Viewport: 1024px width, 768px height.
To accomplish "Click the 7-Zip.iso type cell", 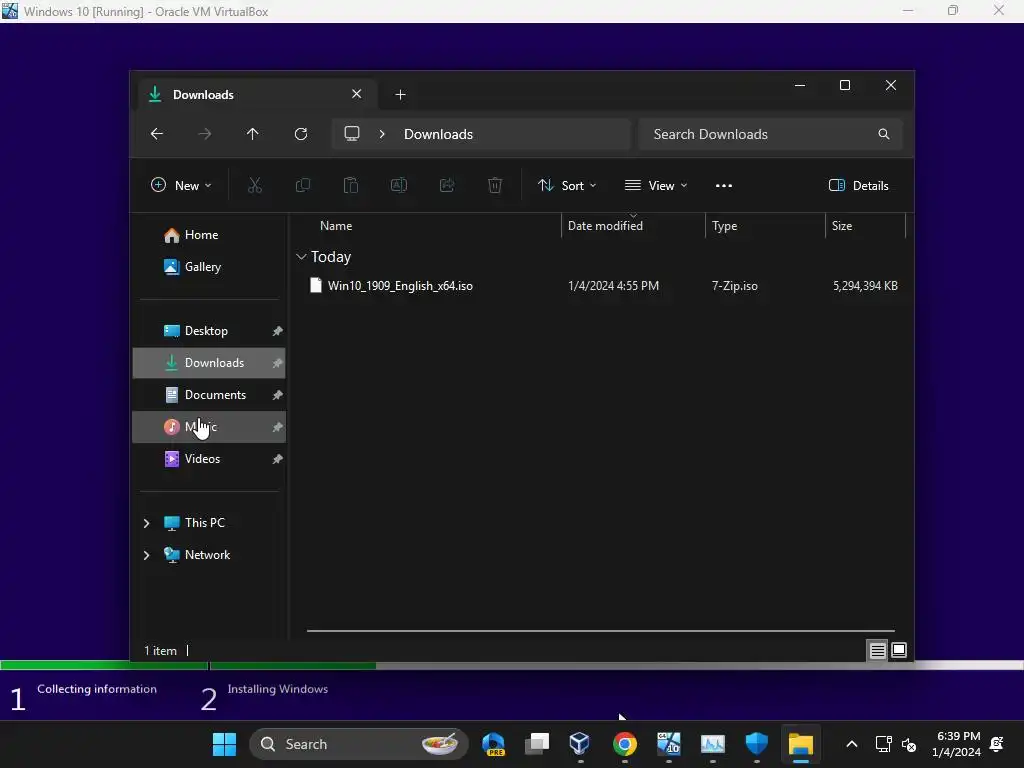I will pos(735,285).
